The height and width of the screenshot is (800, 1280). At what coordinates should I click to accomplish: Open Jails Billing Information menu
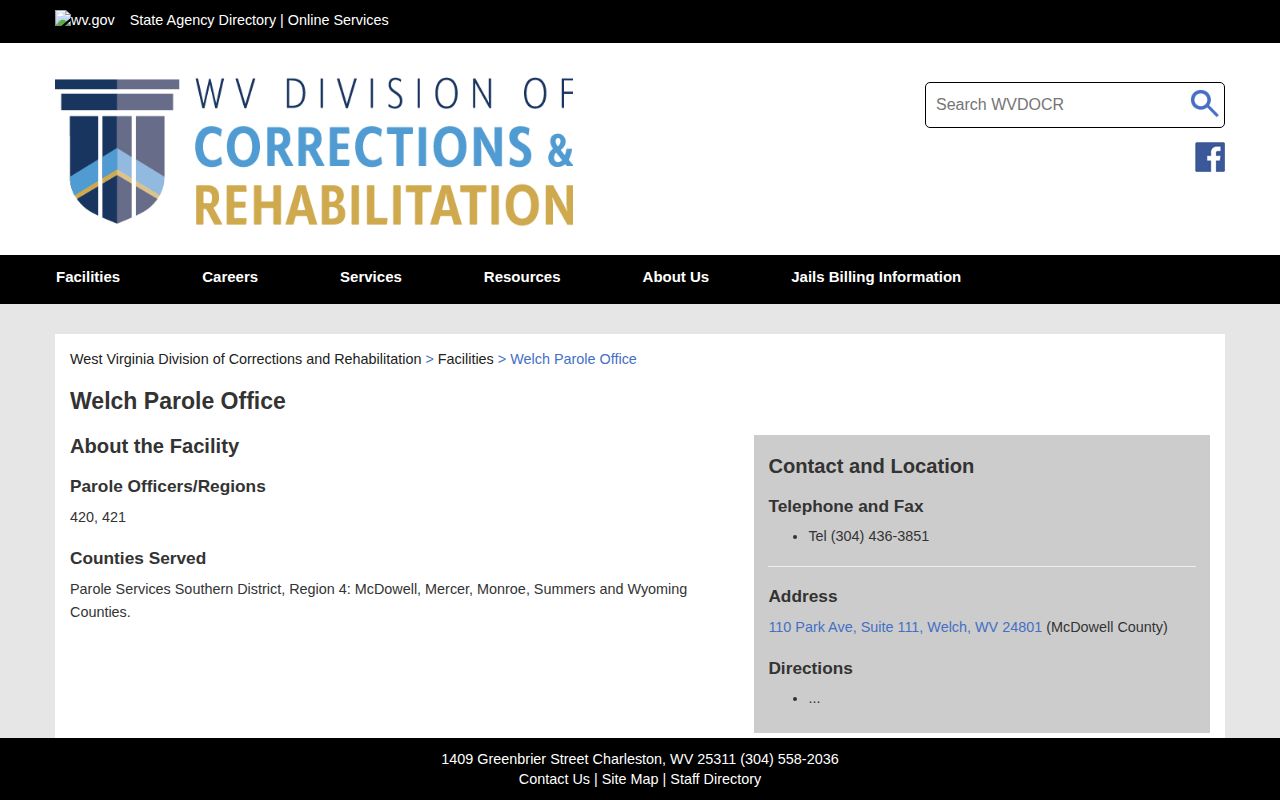876,277
